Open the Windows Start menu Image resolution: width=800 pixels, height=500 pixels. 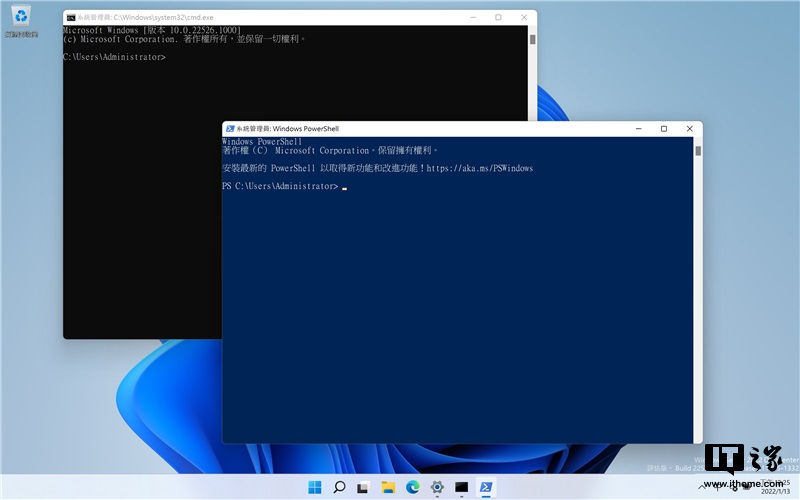pos(315,487)
